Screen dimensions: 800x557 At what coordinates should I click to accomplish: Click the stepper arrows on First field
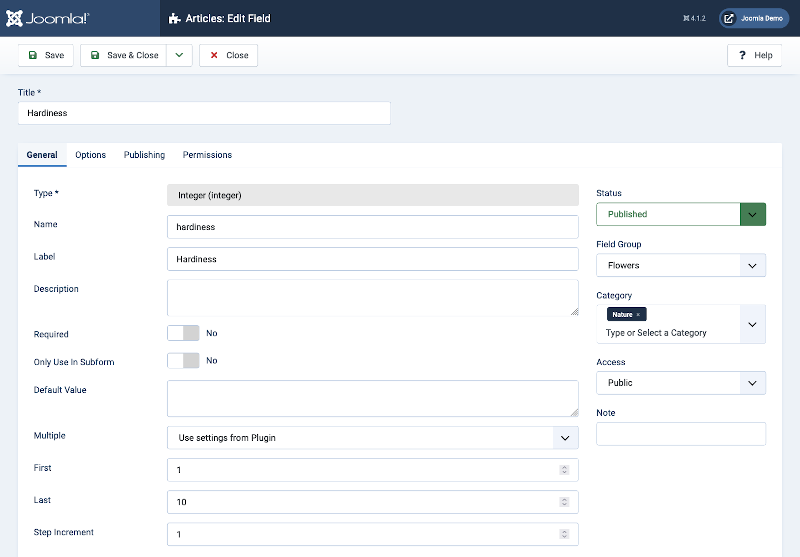point(564,470)
